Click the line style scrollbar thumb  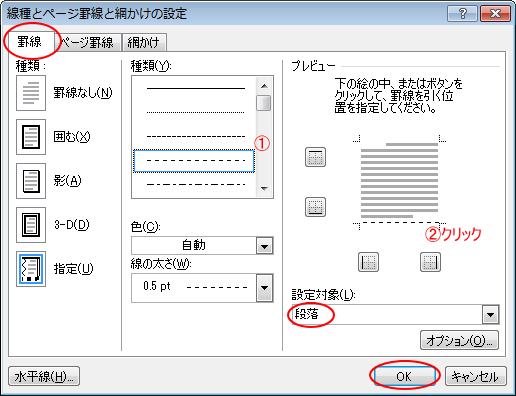point(264,103)
